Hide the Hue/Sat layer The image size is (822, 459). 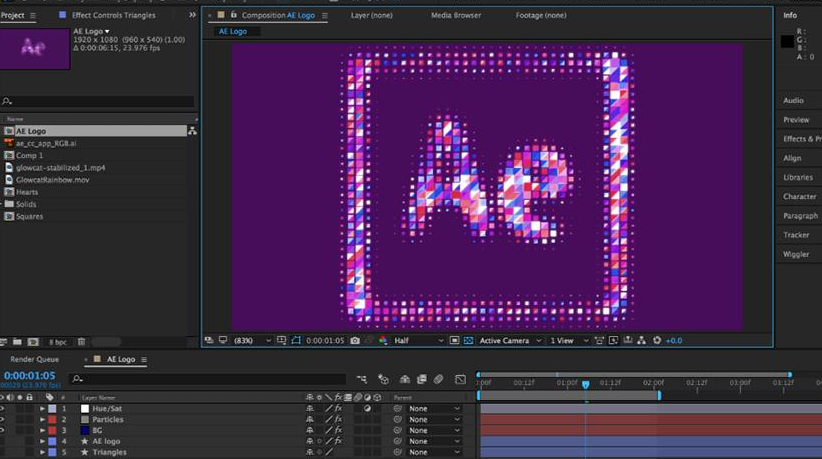(x=2, y=408)
